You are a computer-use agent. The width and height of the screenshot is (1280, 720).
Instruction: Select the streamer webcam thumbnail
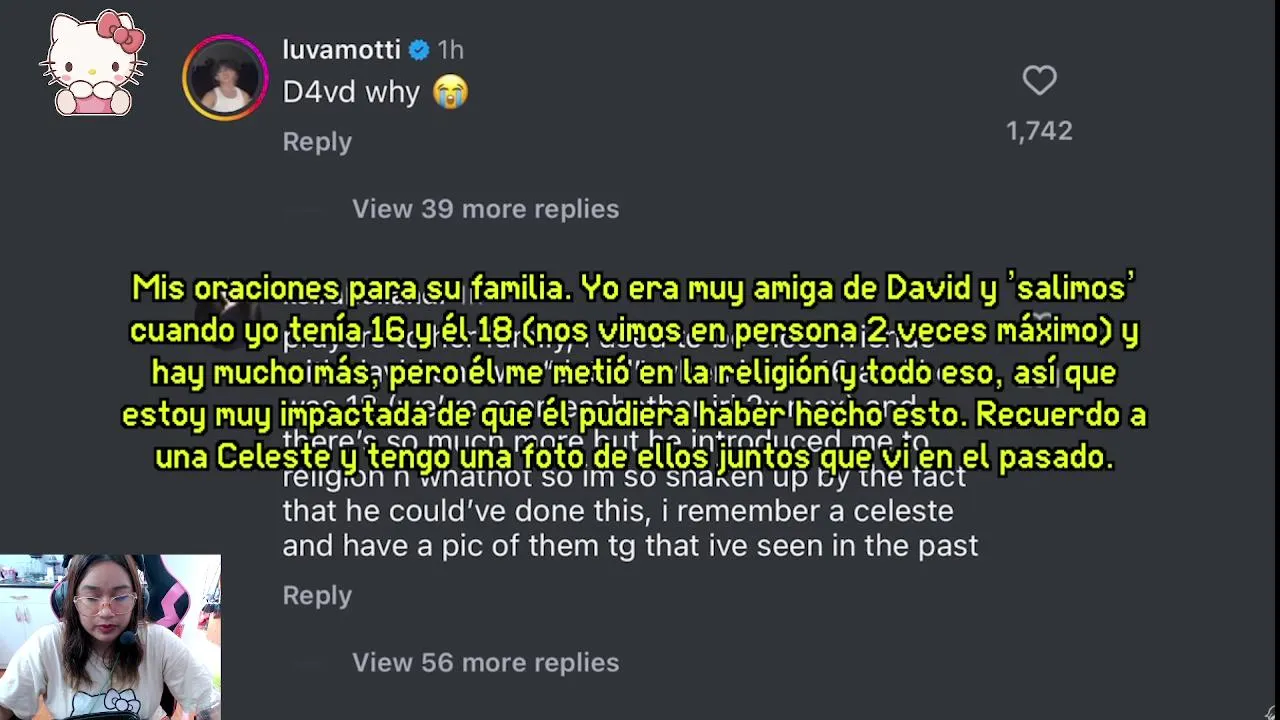[110, 637]
